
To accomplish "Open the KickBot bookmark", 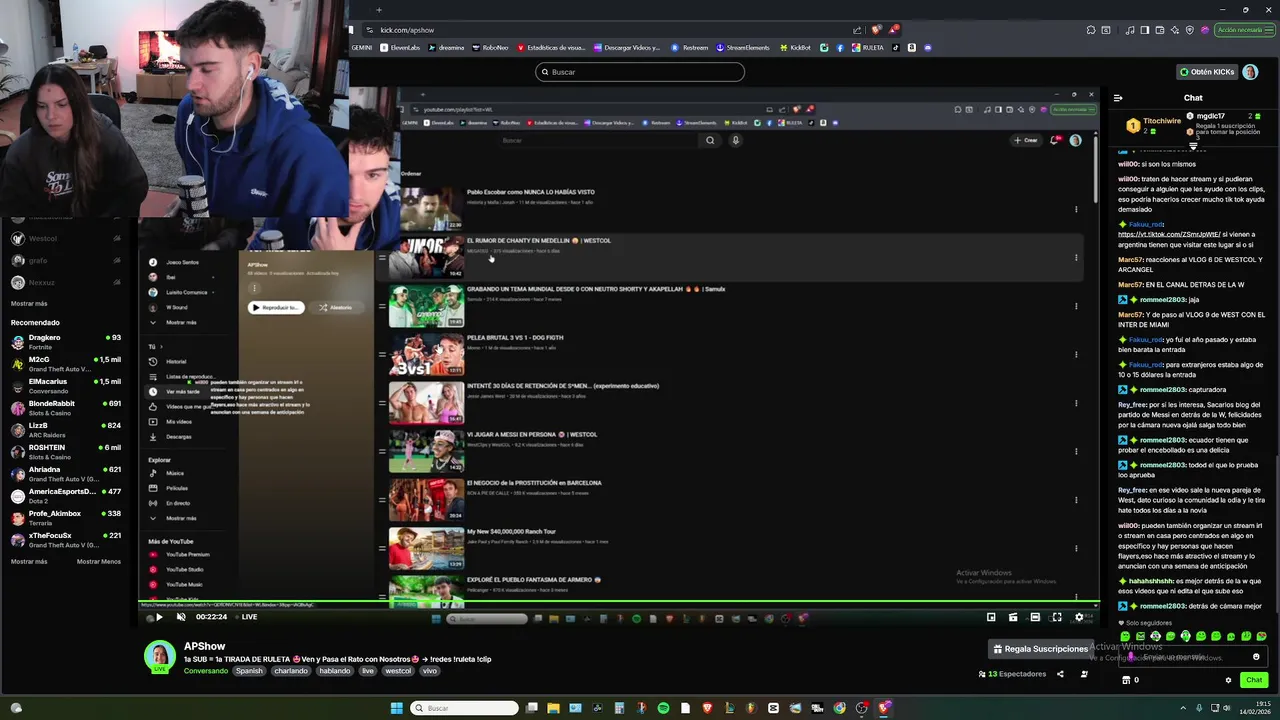I will 795,47.
